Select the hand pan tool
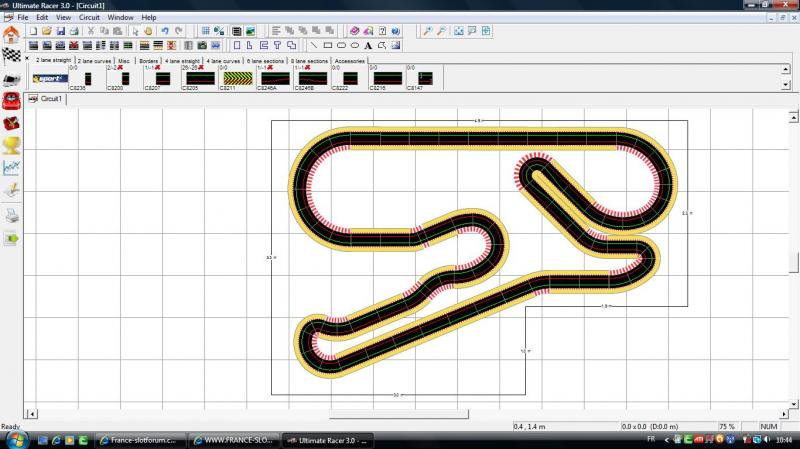This screenshot has width=800, height=449. point(147,31)
